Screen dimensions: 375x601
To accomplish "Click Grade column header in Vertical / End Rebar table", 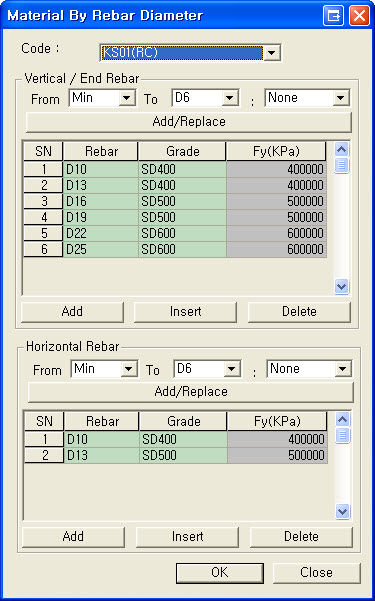I will coord(182,151).
